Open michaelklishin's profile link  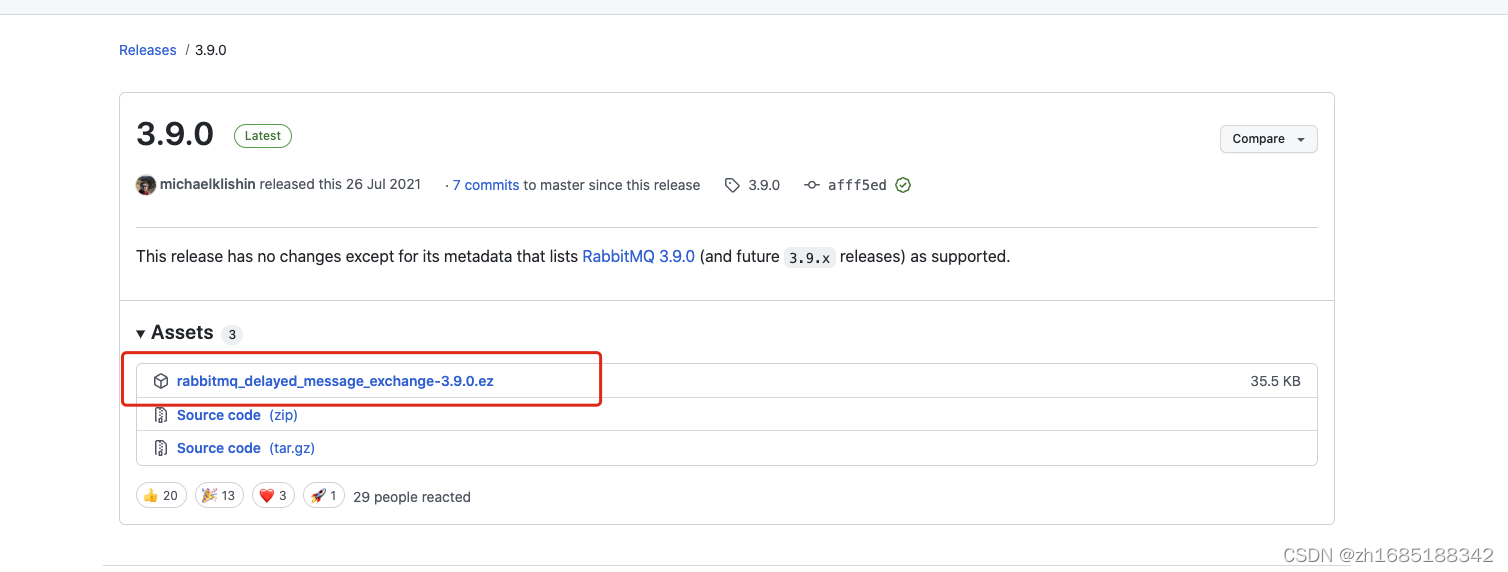[208, 185]
